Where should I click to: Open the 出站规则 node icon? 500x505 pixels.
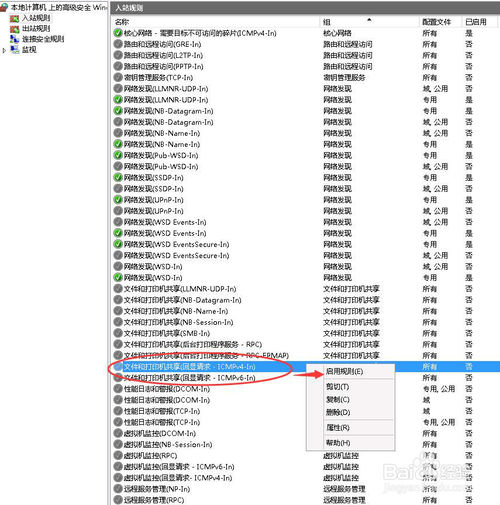coord(14,29)
